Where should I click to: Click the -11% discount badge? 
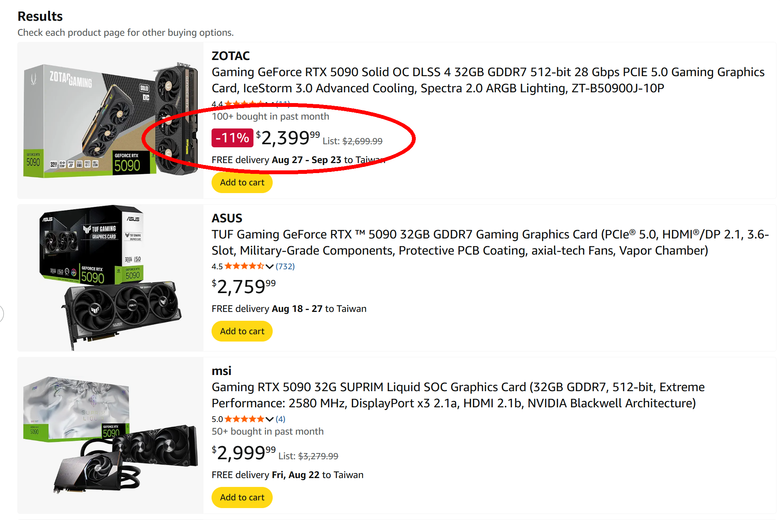click(x=232, y=138)
